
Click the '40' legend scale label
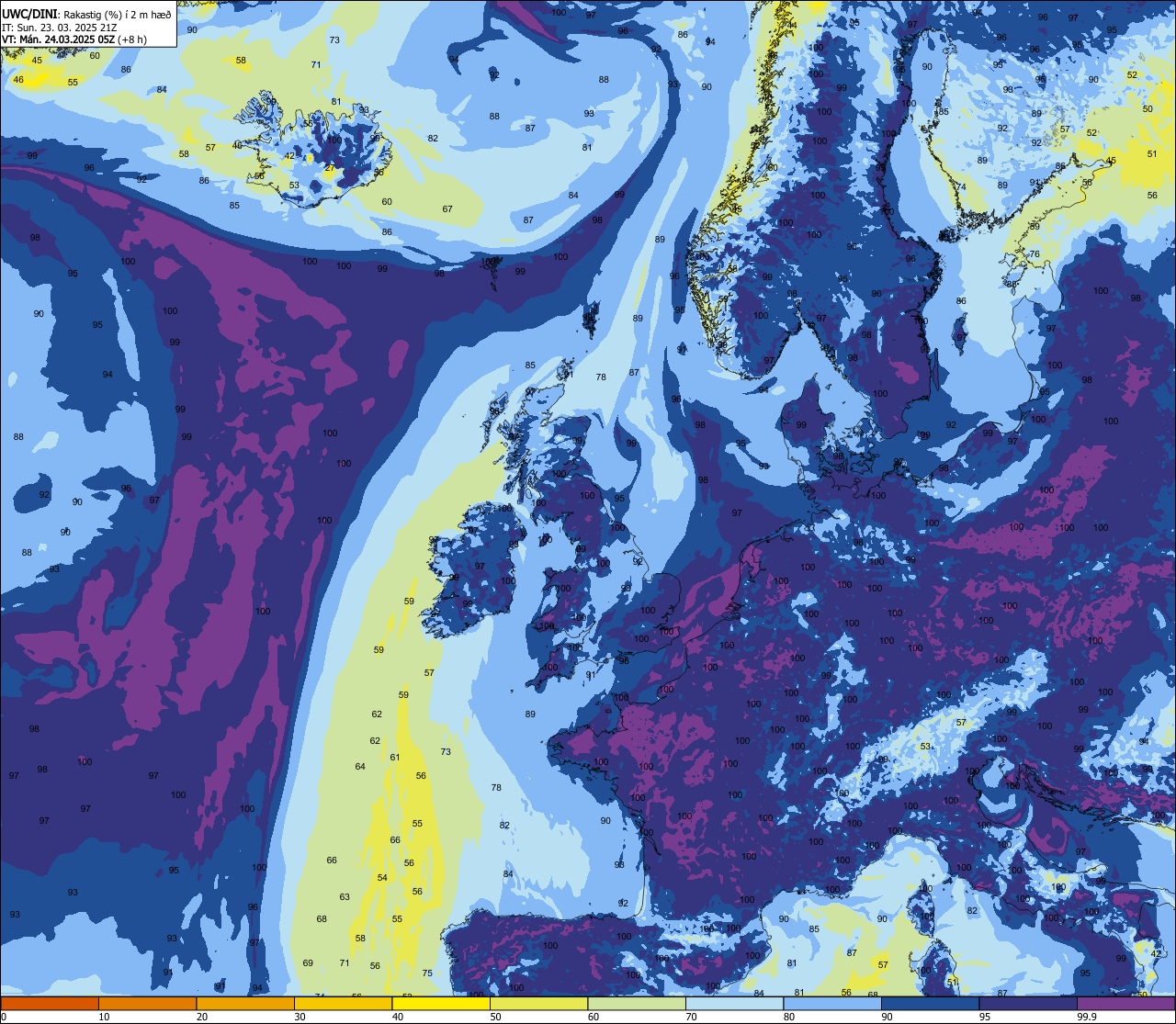[x=398, y=1017]
